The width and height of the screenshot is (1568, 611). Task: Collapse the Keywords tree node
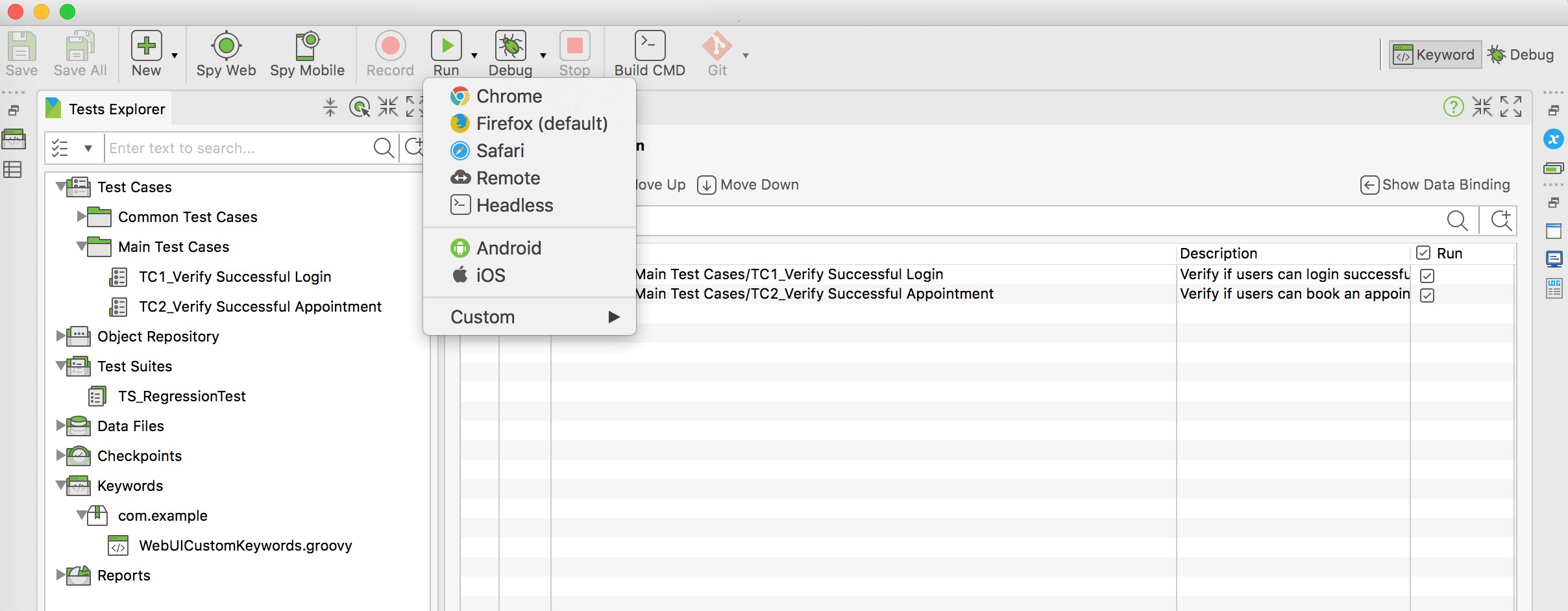[60, 485]
